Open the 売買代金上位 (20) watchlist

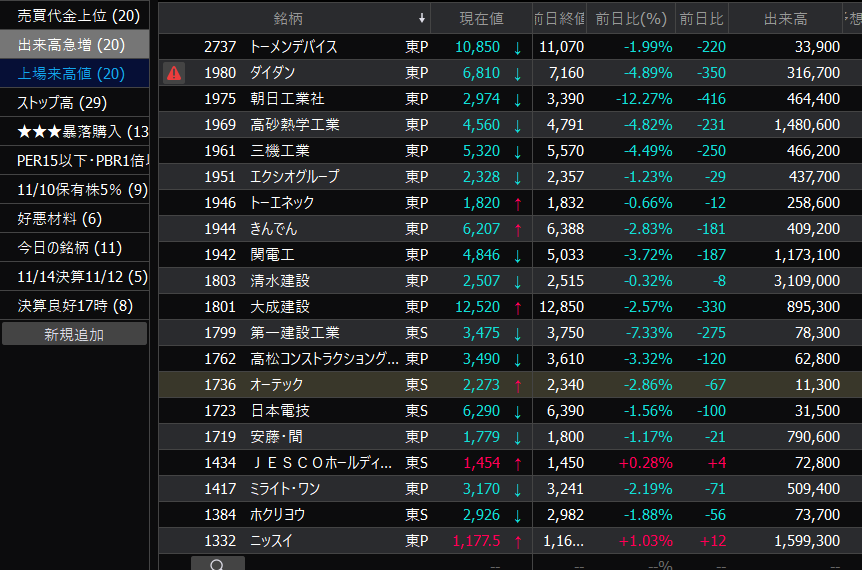coord(75,15)
